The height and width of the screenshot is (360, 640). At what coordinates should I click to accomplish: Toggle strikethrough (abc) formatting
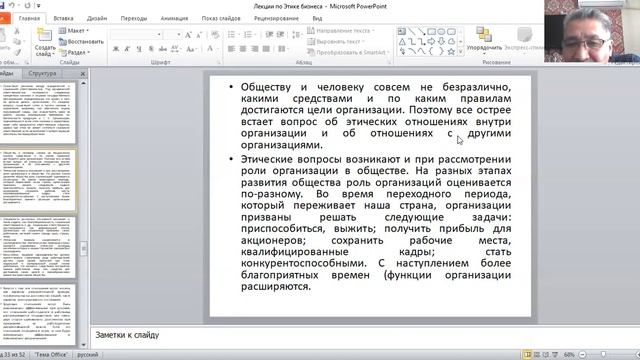163,49
